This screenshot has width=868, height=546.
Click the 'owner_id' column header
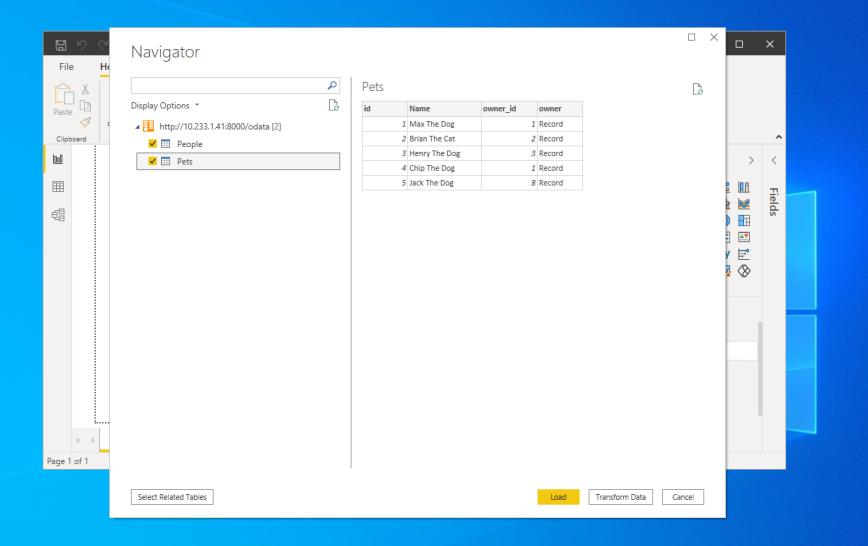pyautogui.click(x=509, y=109)
